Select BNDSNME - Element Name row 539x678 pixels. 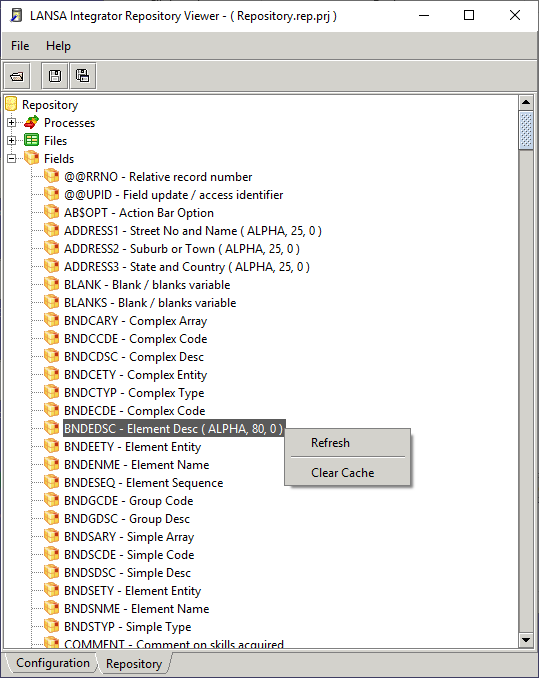click(x=137, y=609)
